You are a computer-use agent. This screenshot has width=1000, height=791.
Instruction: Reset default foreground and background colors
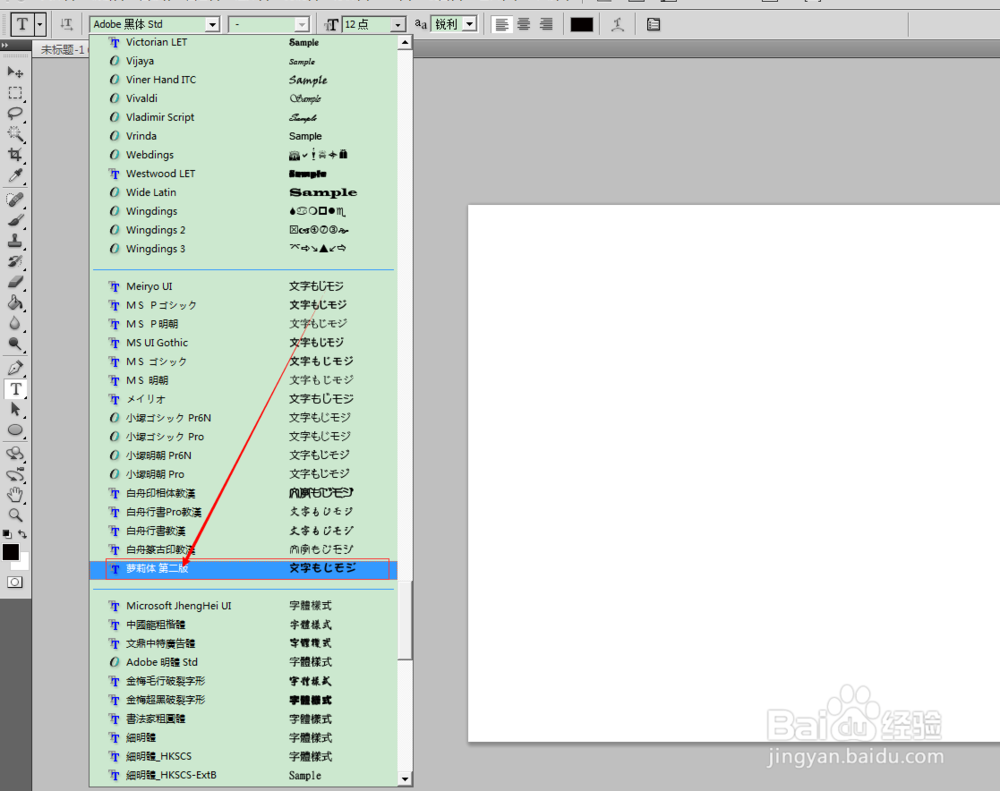pos(6,534)
